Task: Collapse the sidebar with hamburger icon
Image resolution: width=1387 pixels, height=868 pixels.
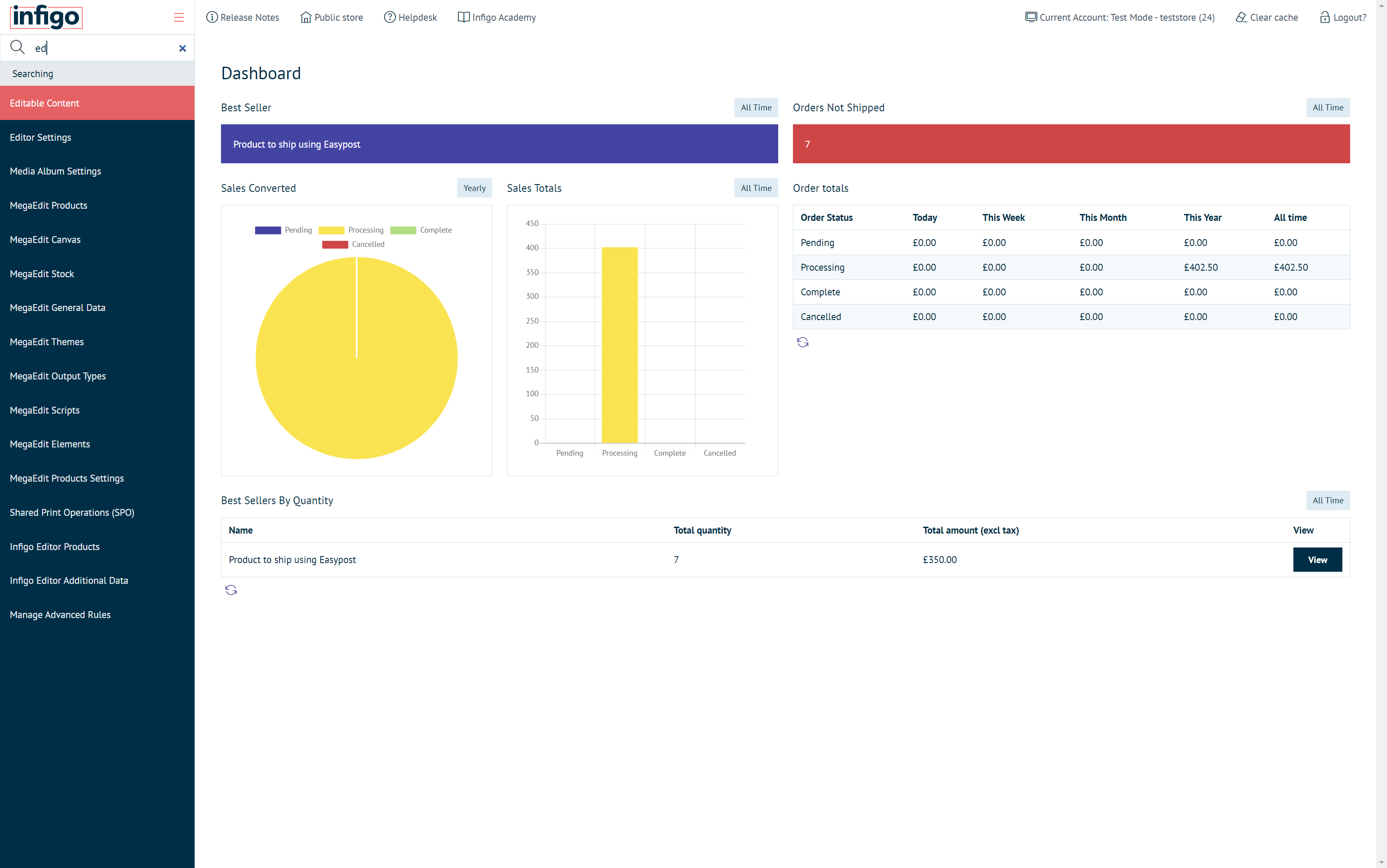Action: click(x=179, y=17)
